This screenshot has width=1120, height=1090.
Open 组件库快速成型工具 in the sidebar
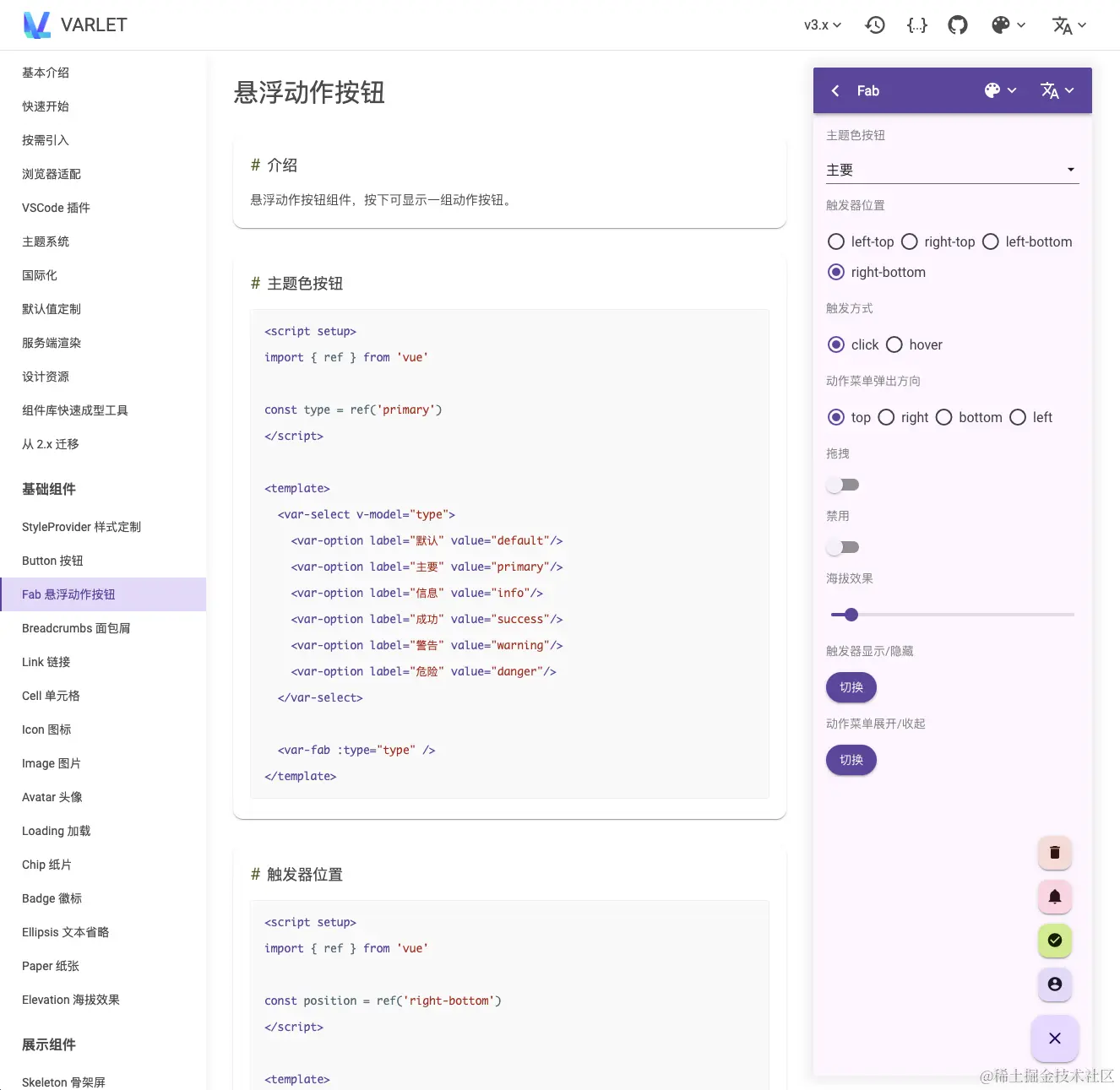click(x=103, y=410)
